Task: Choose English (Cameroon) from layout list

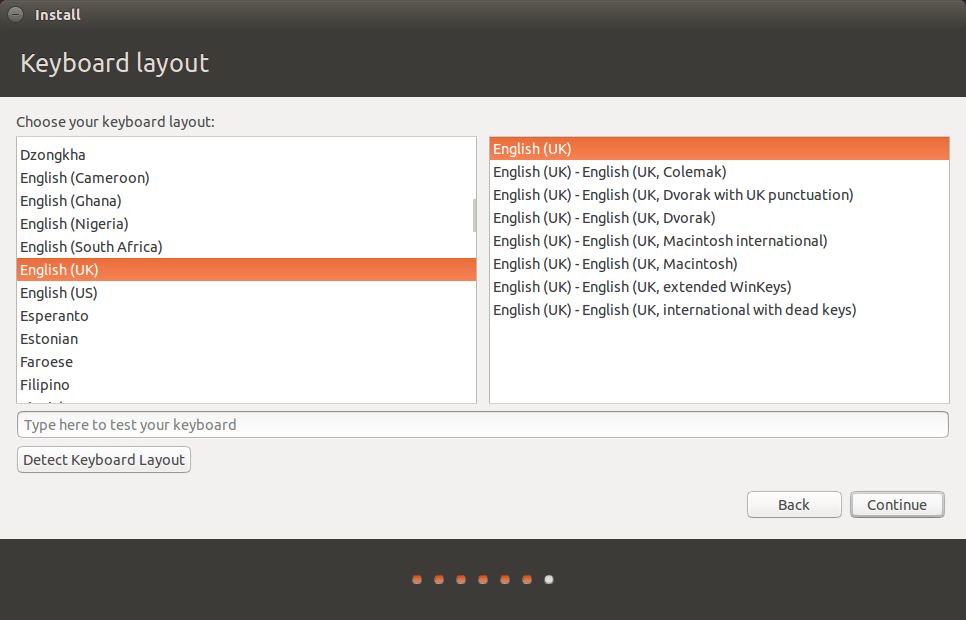Action: (246, 177)
